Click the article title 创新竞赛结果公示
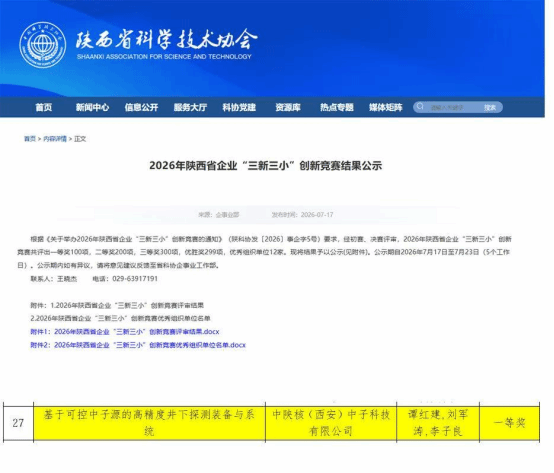 coord(266,165)
